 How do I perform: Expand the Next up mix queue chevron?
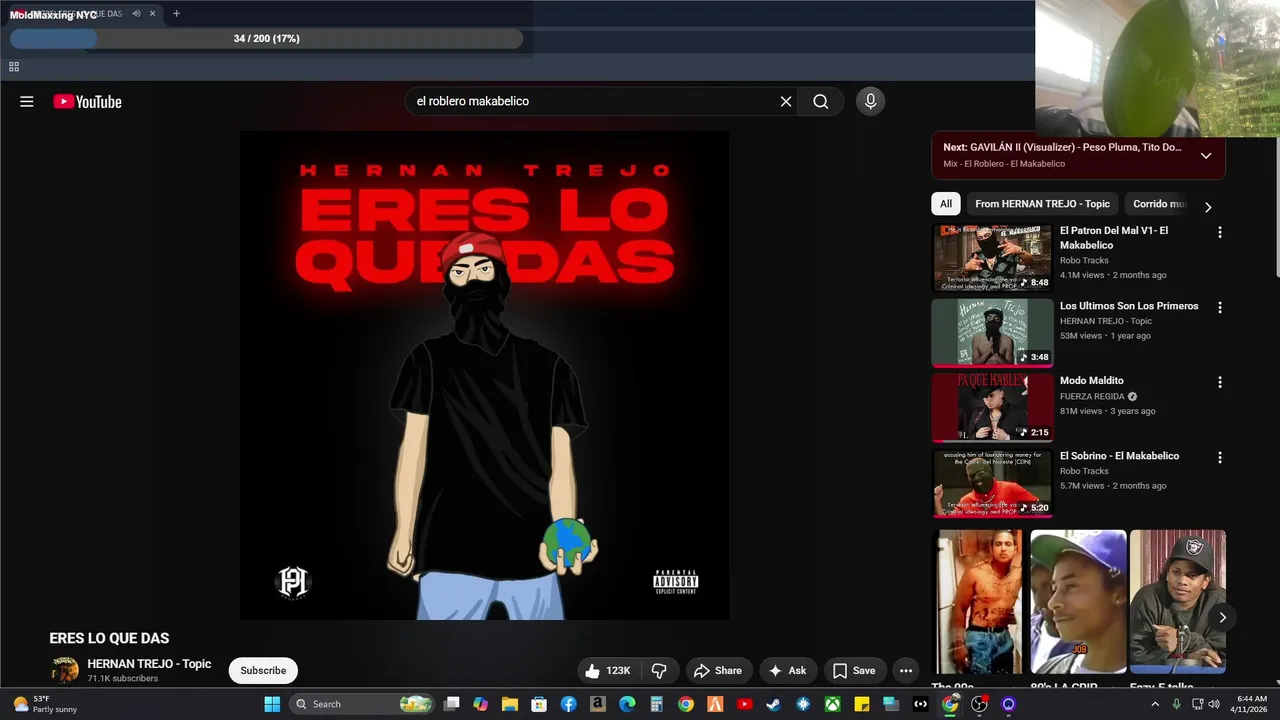pos(1206,155)
